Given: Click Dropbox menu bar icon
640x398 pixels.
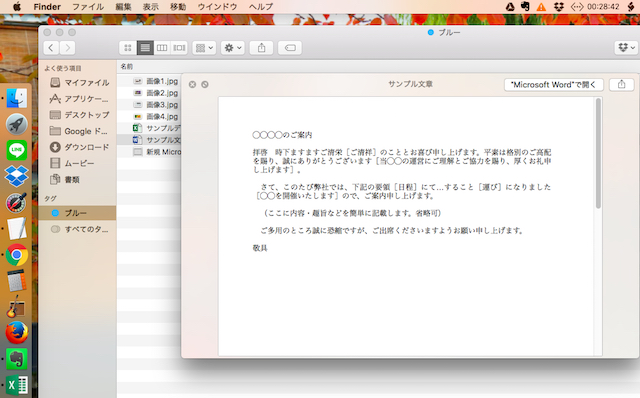Looking at the screenshot, I should (x=559, y=7).
